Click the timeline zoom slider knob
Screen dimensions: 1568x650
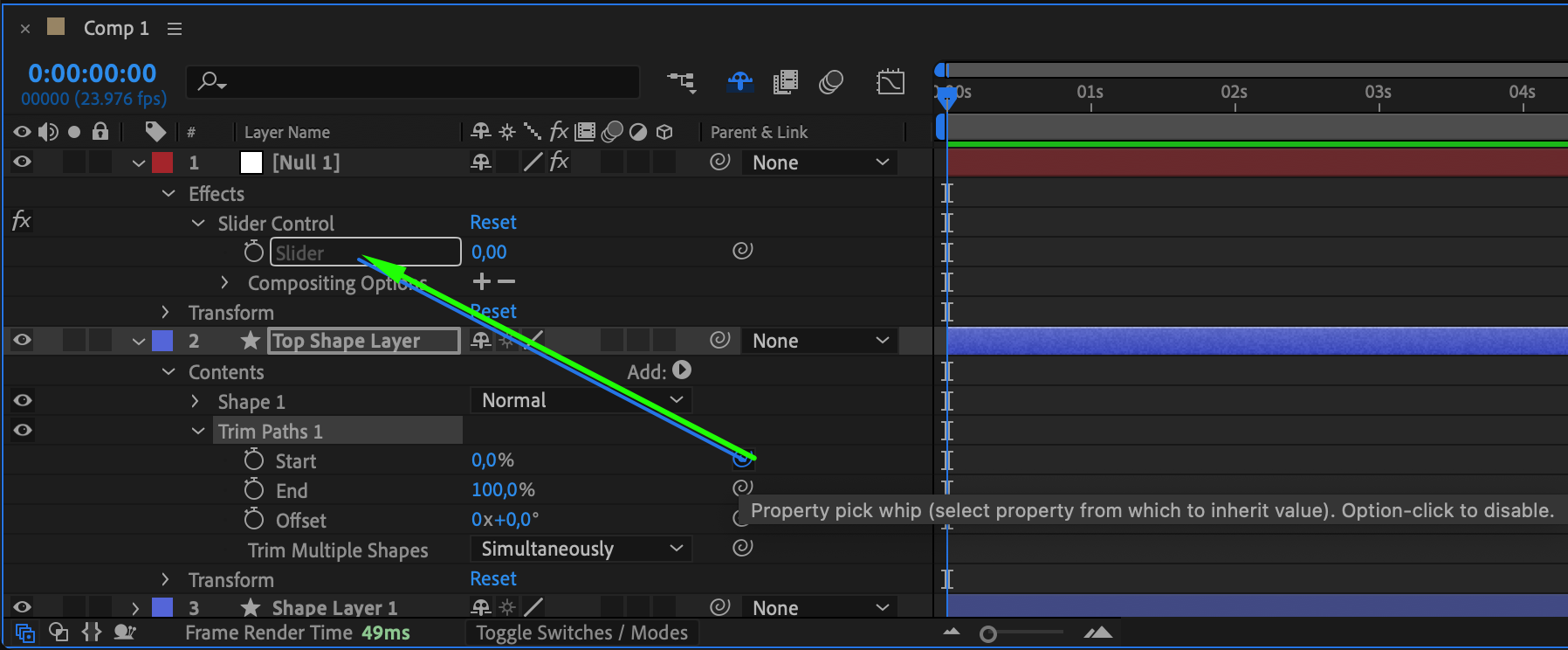[988, 633]
